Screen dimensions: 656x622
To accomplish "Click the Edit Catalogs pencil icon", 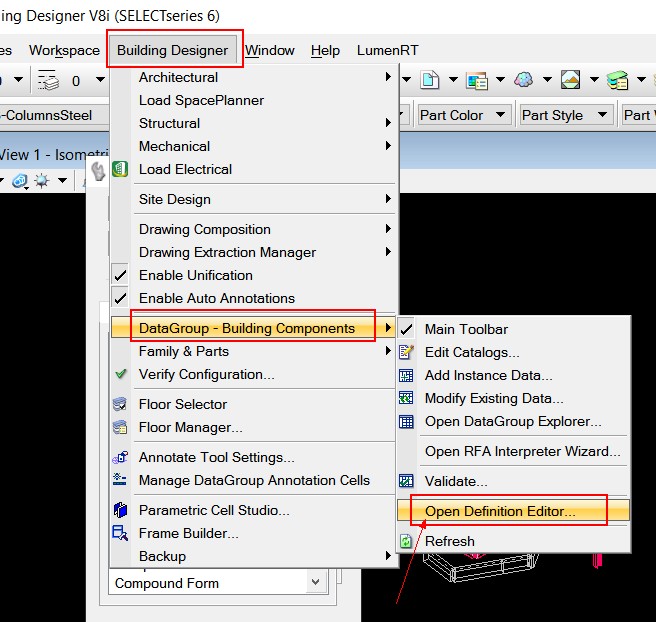I will tap(406, 352).
